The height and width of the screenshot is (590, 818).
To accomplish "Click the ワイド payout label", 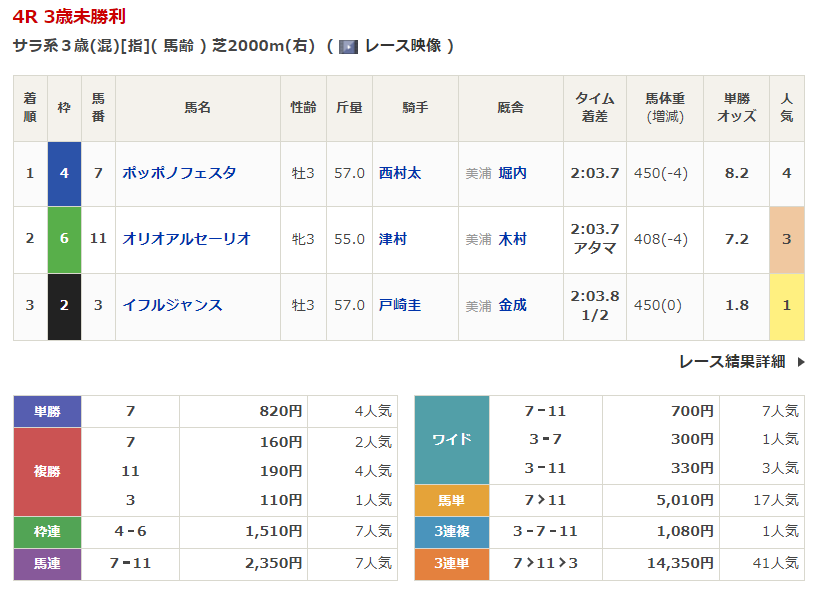I will coord(452,440).
